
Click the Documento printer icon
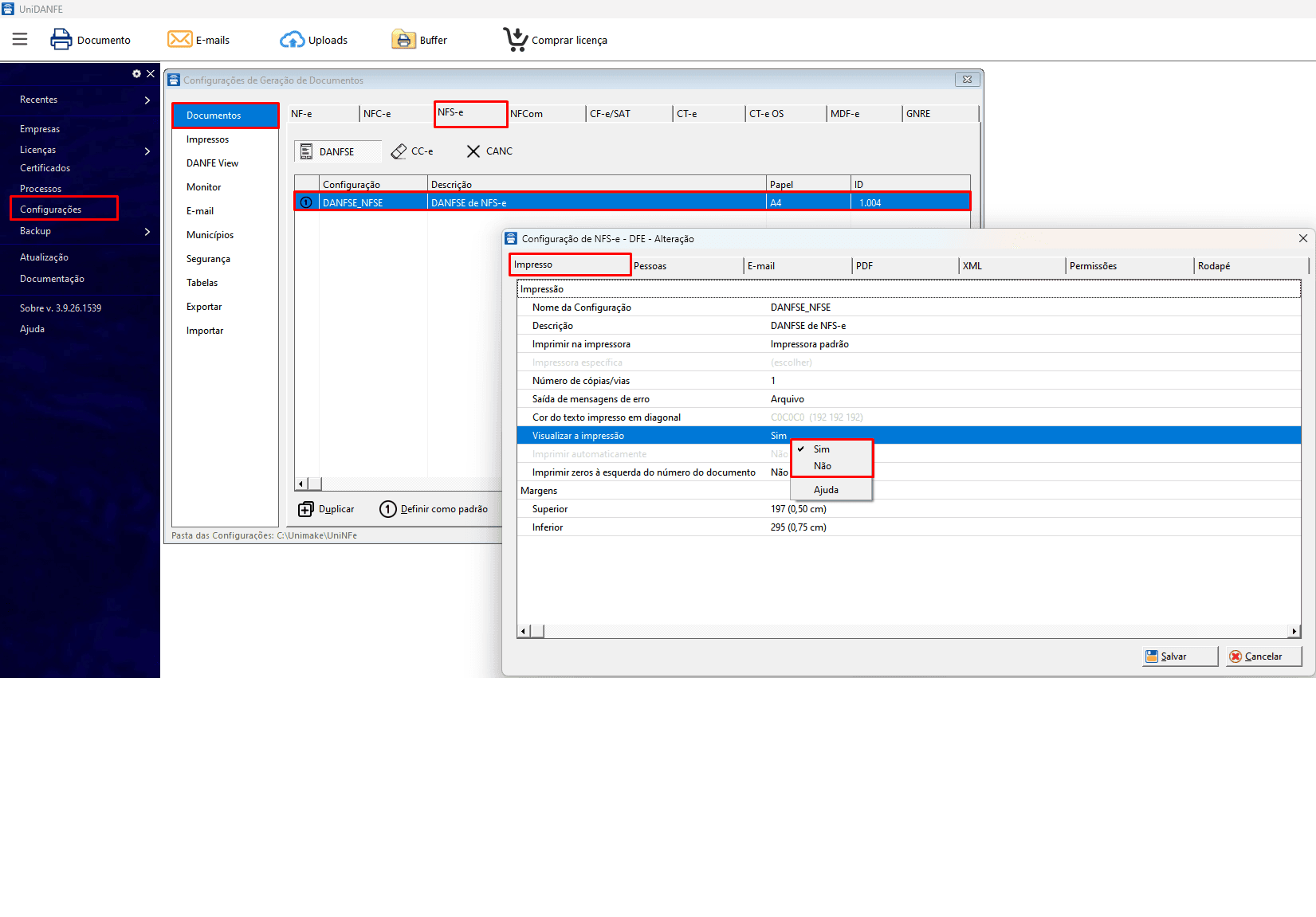pyautogui.click(x=61, y=39)
